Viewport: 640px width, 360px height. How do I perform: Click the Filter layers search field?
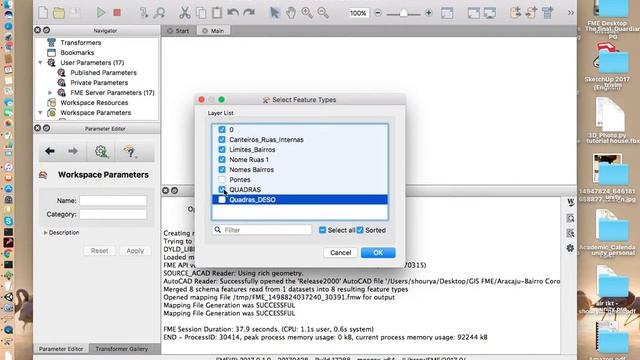(x=262, y=230)
